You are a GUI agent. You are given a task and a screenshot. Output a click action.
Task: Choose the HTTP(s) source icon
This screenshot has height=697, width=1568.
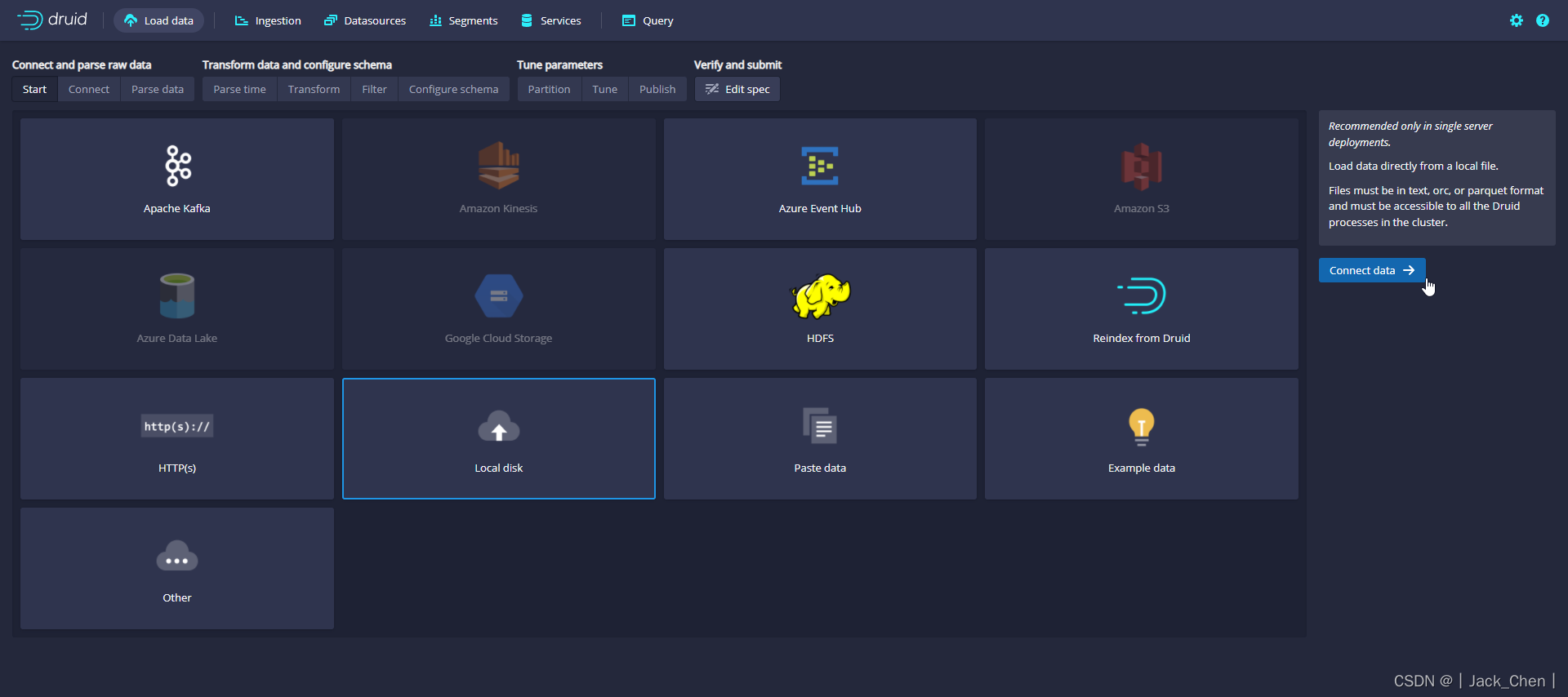click(x=177, y=426)
